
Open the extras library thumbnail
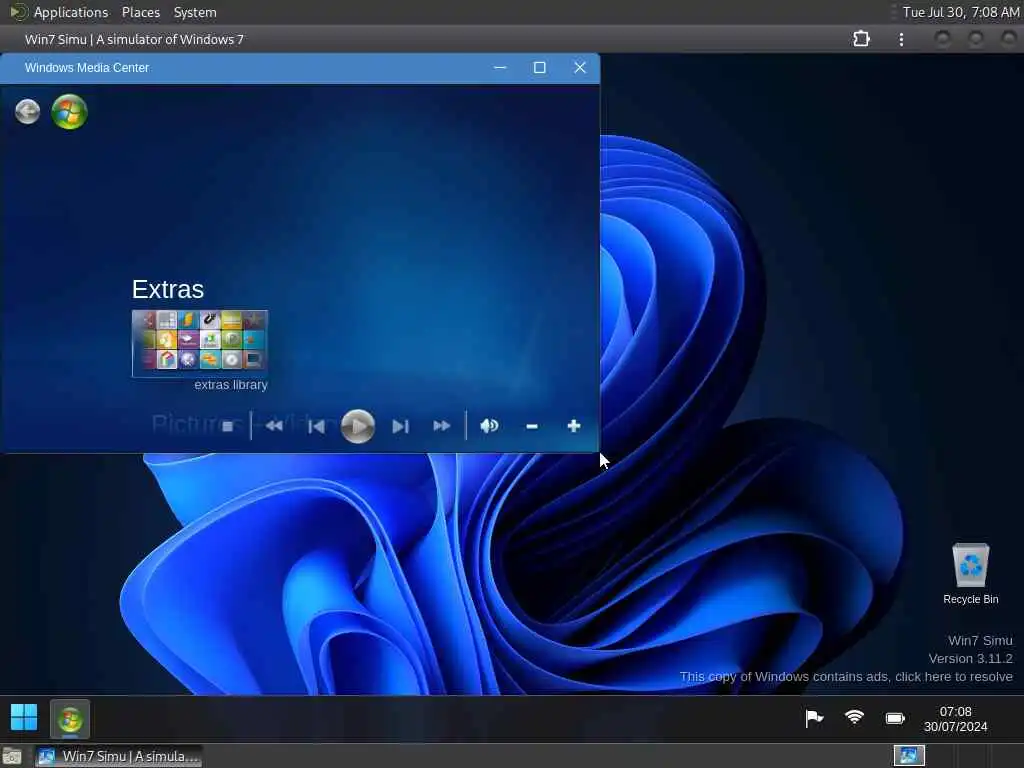click(x=200, y=344)
